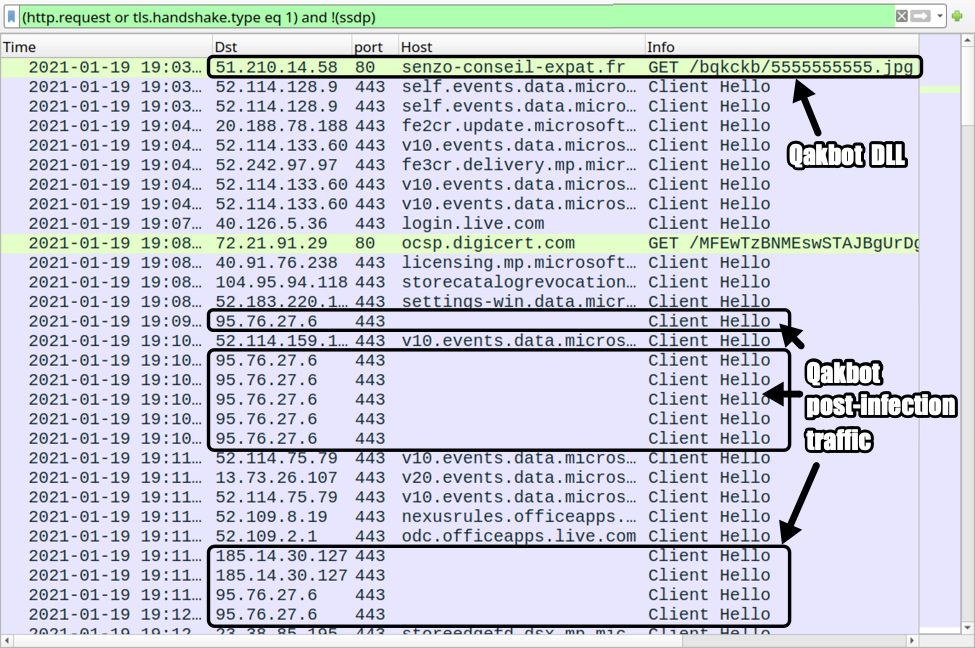
Task: Click the green plus add filter button
Action: pos(957,16)
